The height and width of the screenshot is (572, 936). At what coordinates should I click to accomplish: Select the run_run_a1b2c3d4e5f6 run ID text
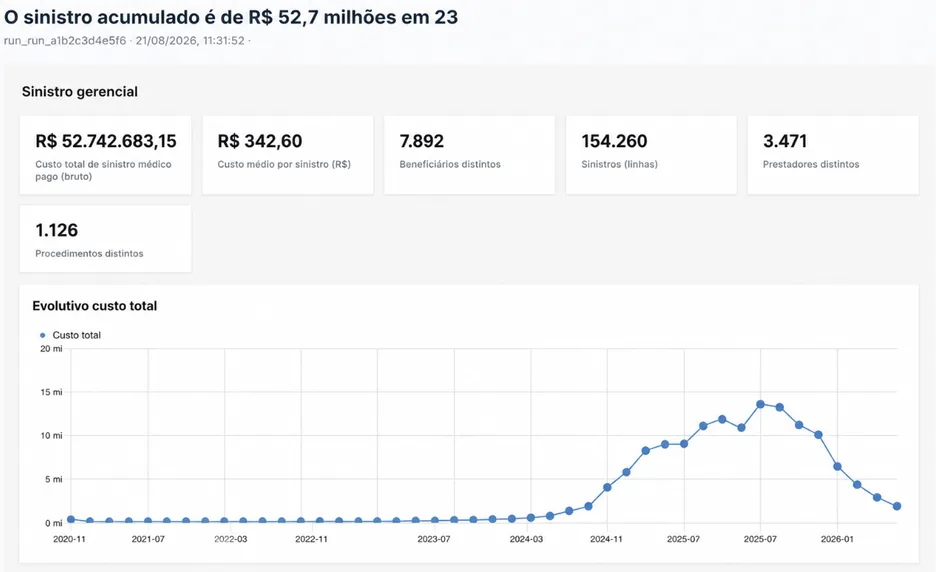coord(65,41)
